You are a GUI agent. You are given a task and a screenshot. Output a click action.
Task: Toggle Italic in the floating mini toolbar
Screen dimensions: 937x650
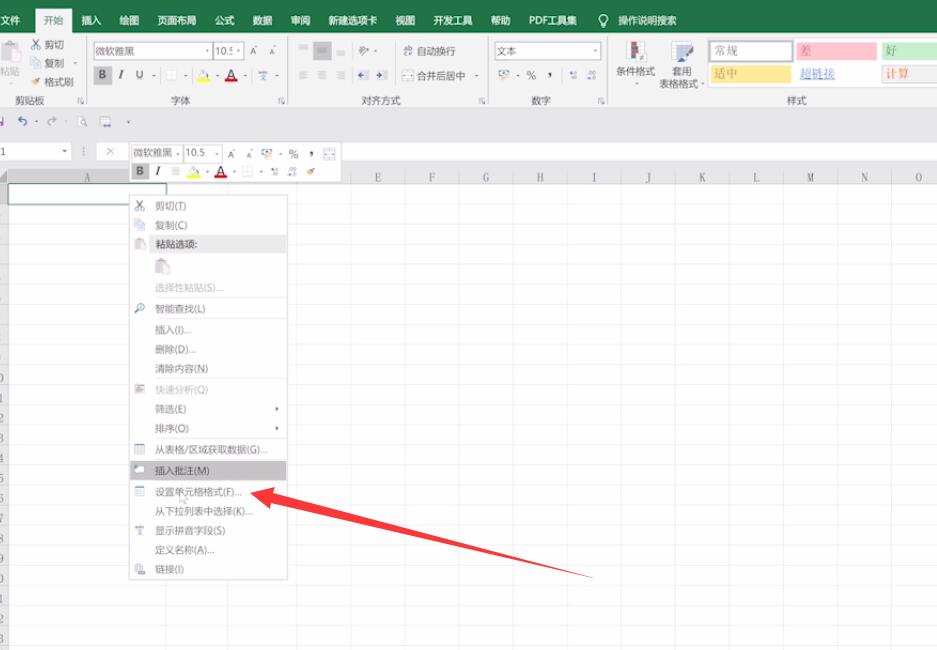coord(158,171)
